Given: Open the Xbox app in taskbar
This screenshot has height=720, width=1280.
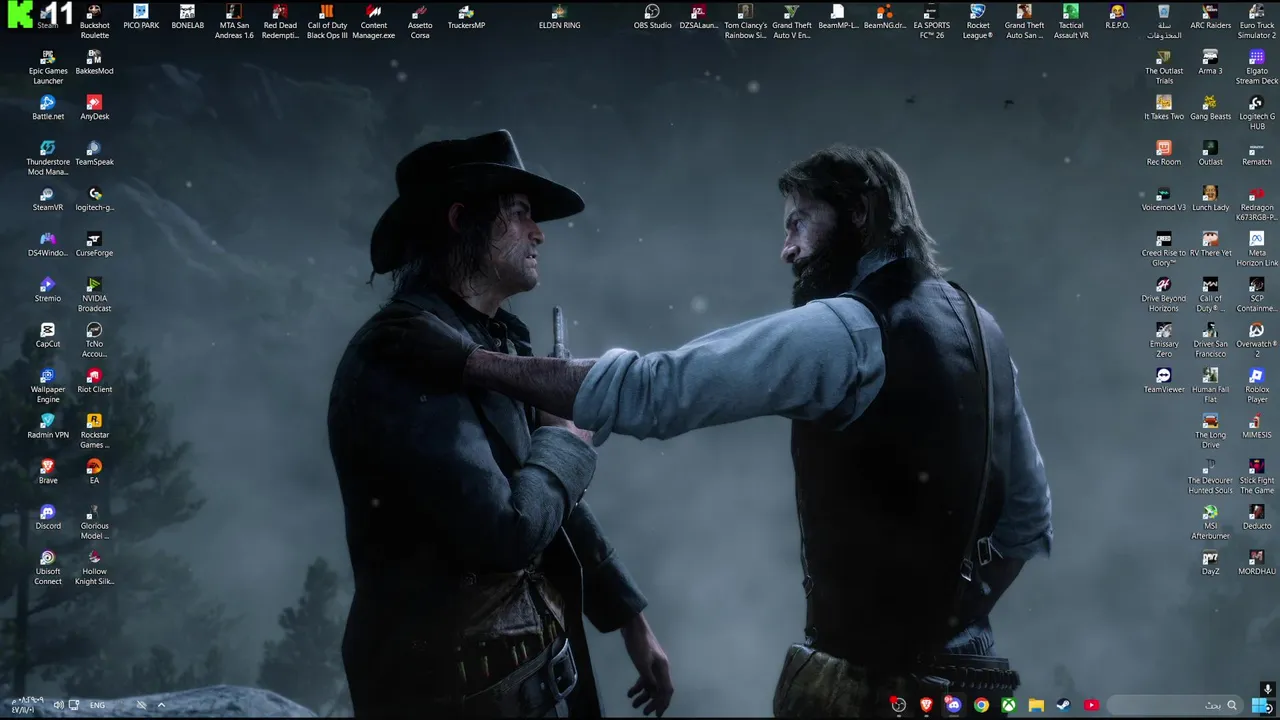Looking at the screenshot, I should [x=1008, y=705].
